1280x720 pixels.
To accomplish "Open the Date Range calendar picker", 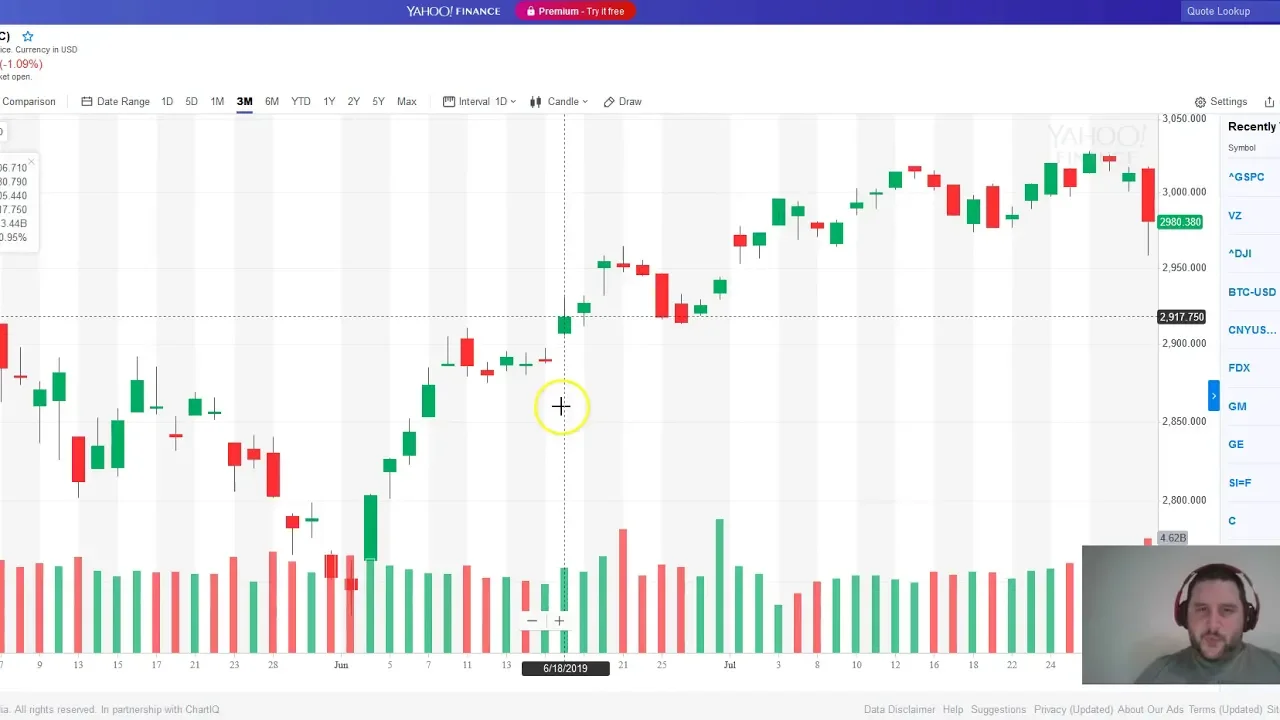I will pos(115,101).
